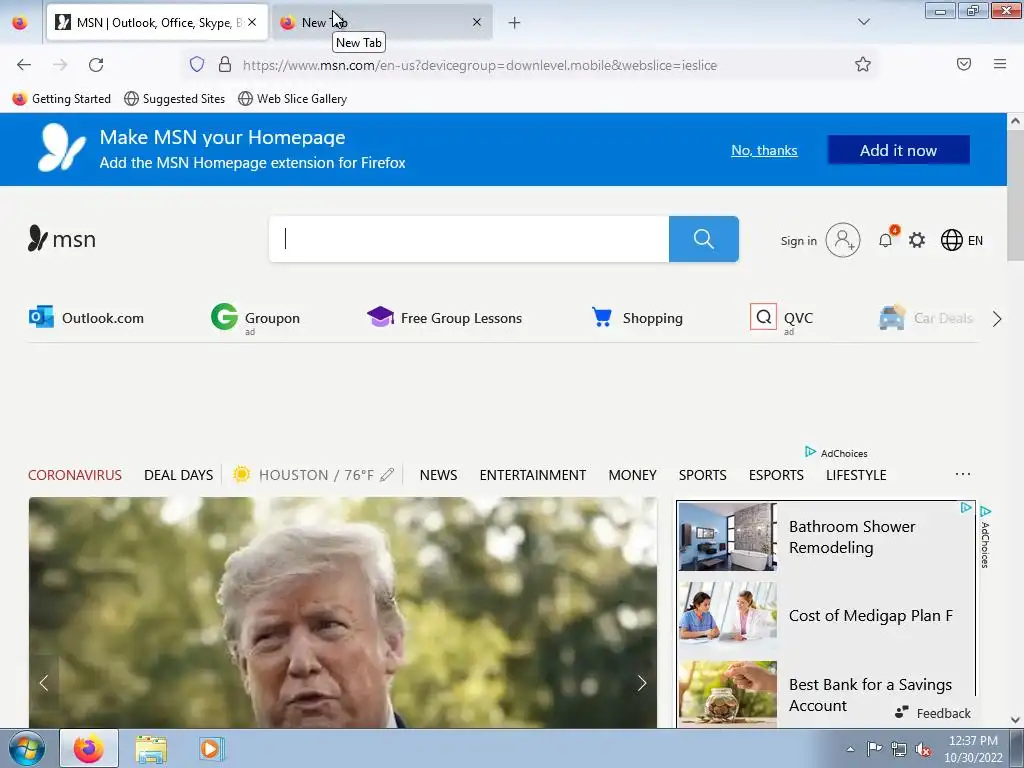Screen dimensions: 1024x768
Task: Click the blue magnifier search button
Action: click(x=704, y=239)
